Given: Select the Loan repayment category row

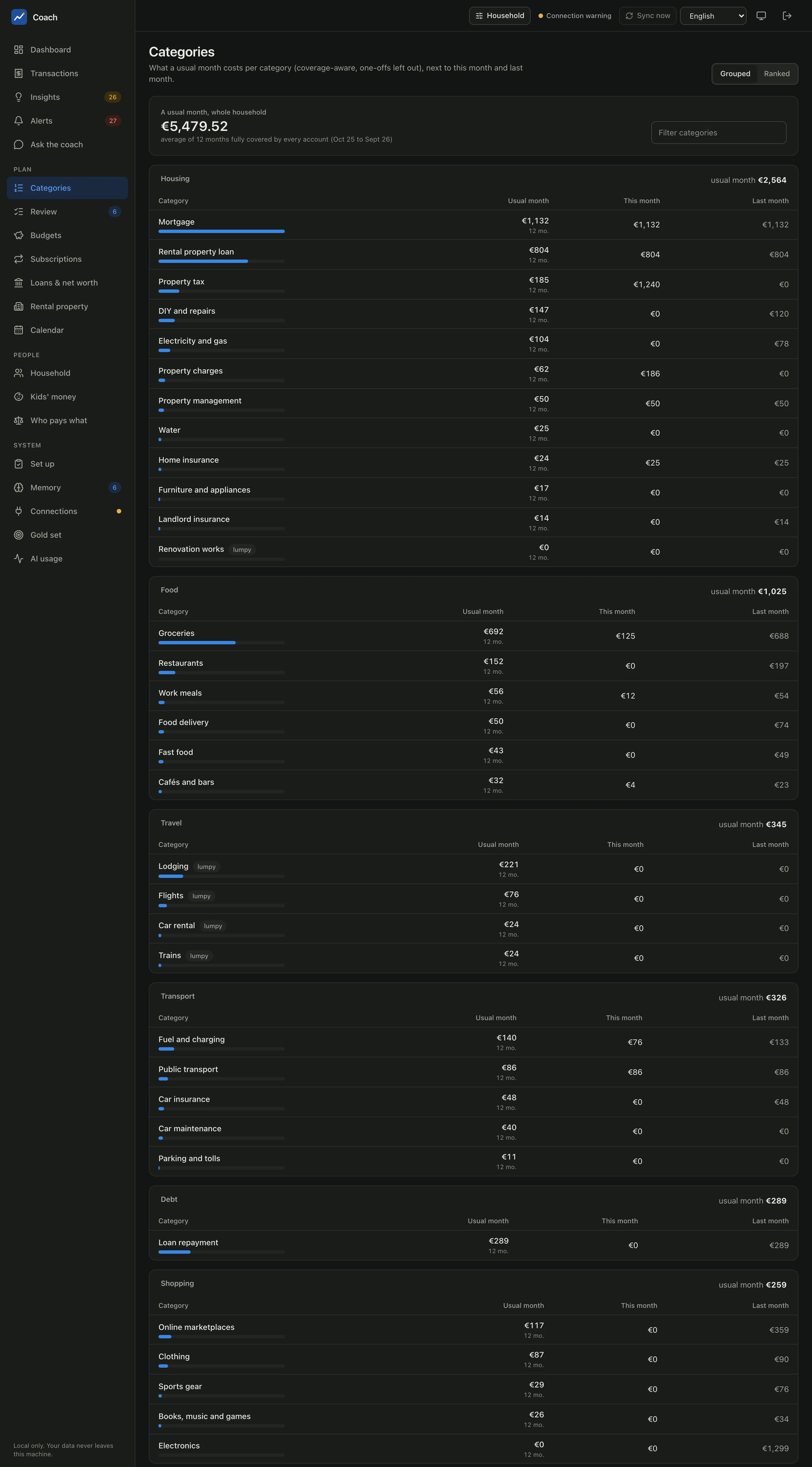Looking at the screenshot, I should click(x=473, y=1246).
